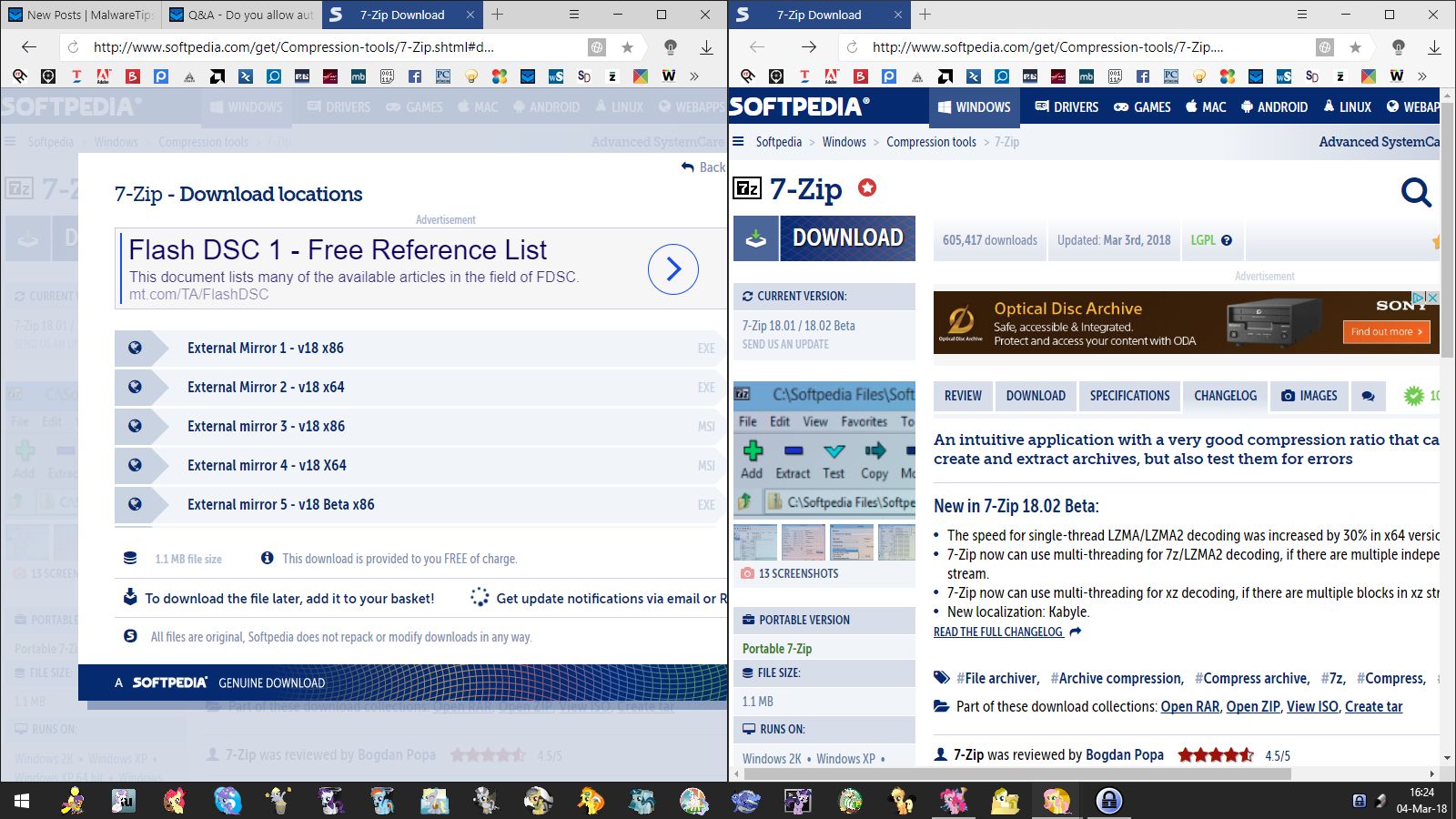
Task: Switch to the CHANGELOG tab
Action: (x=1225, y=396)
